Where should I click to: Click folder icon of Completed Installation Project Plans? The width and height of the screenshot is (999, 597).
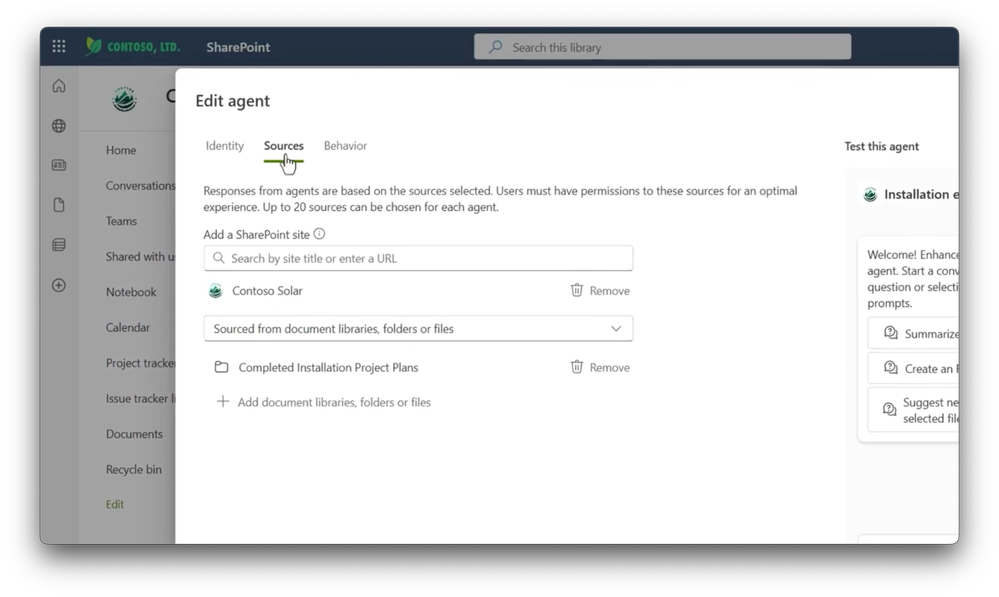(x=221, y=368)
